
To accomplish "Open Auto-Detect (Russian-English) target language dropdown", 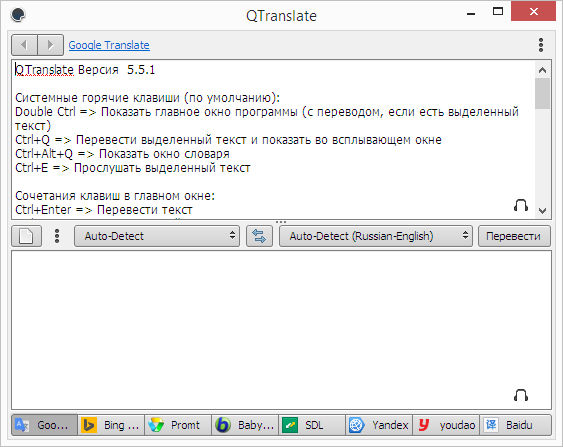I will coord(376,236).
